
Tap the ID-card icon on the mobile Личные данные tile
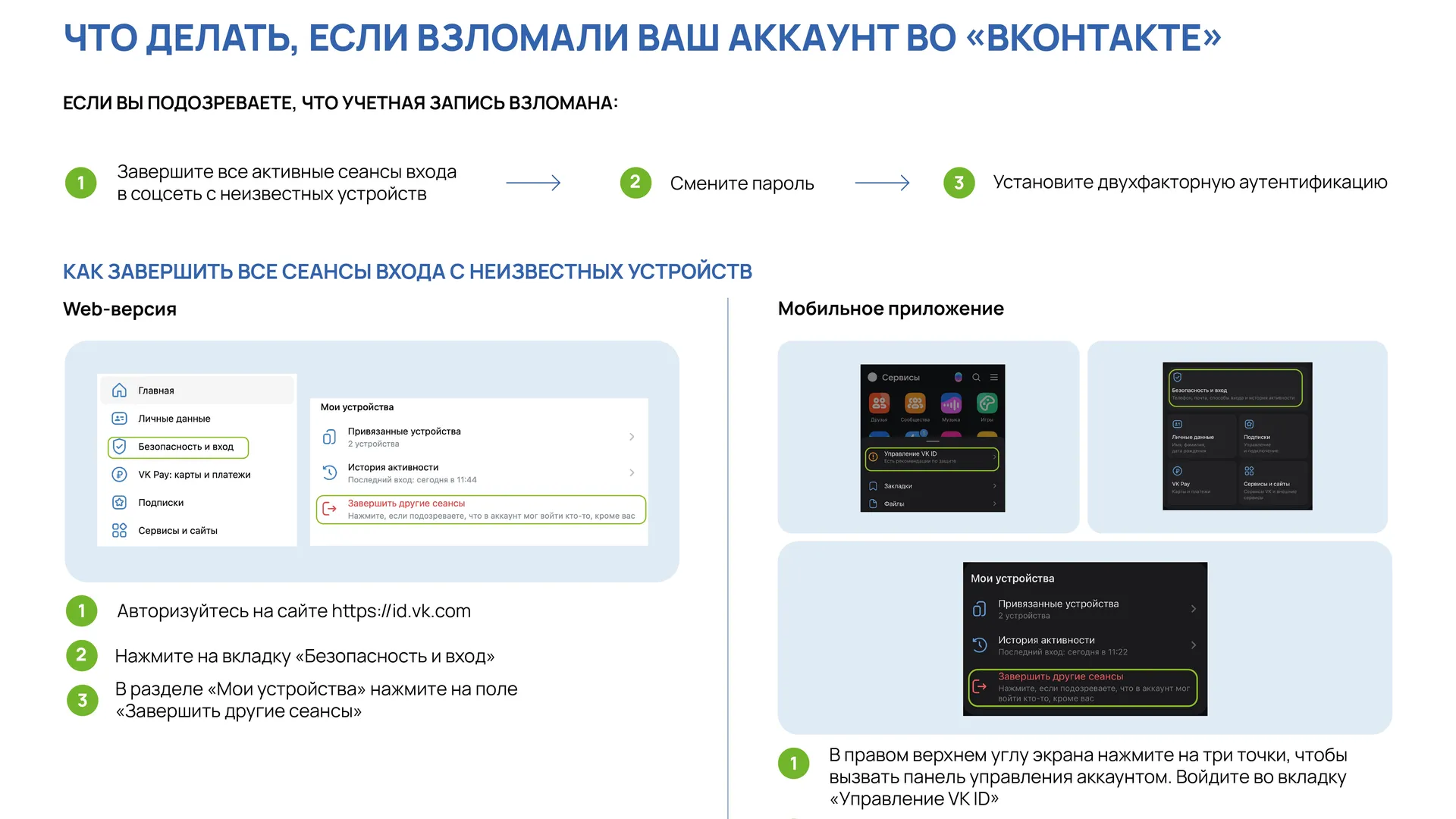point(1177,424)
